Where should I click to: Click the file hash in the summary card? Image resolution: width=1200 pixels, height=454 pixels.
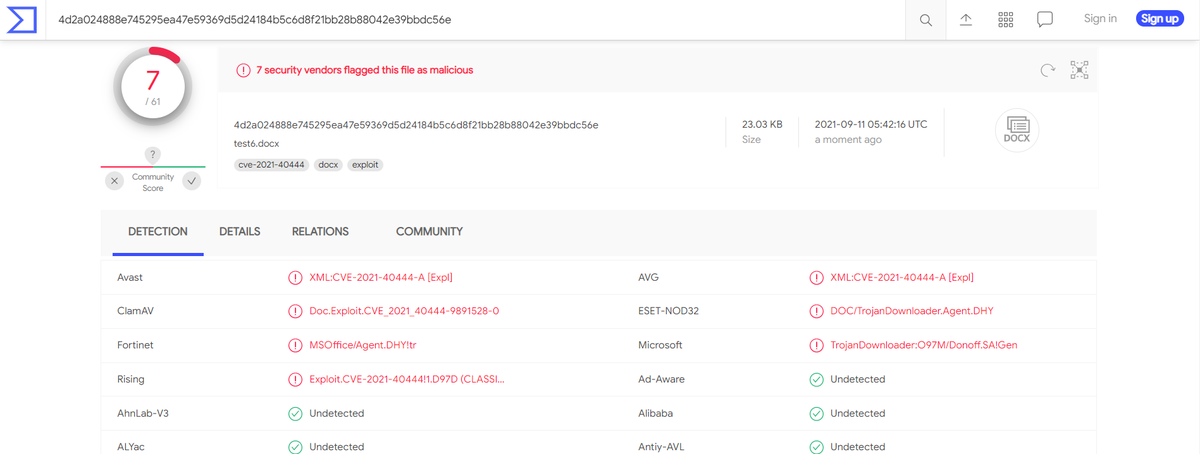416,125
